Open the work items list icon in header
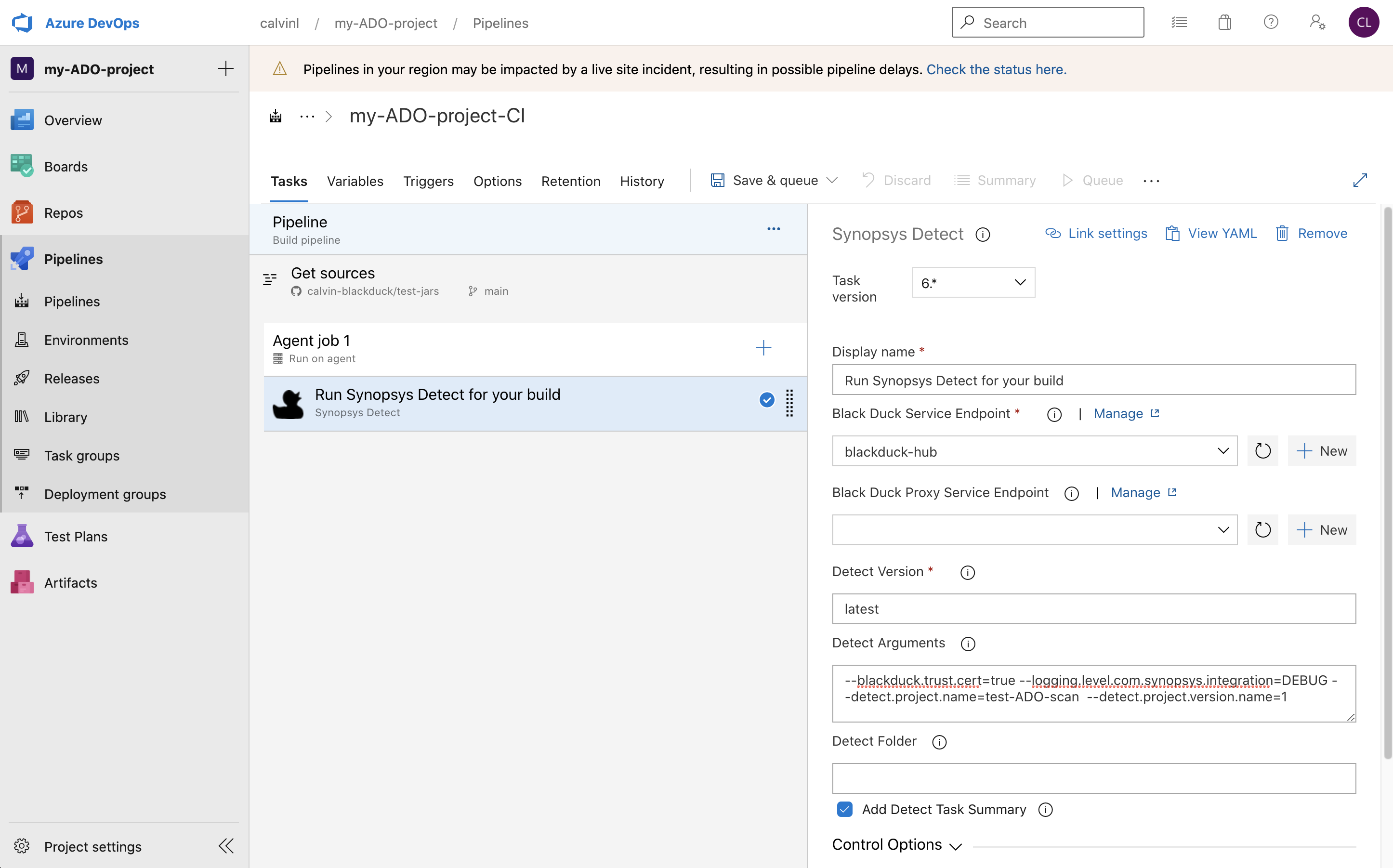Viewport: 1393px width, 868px height. (1179, 22)
